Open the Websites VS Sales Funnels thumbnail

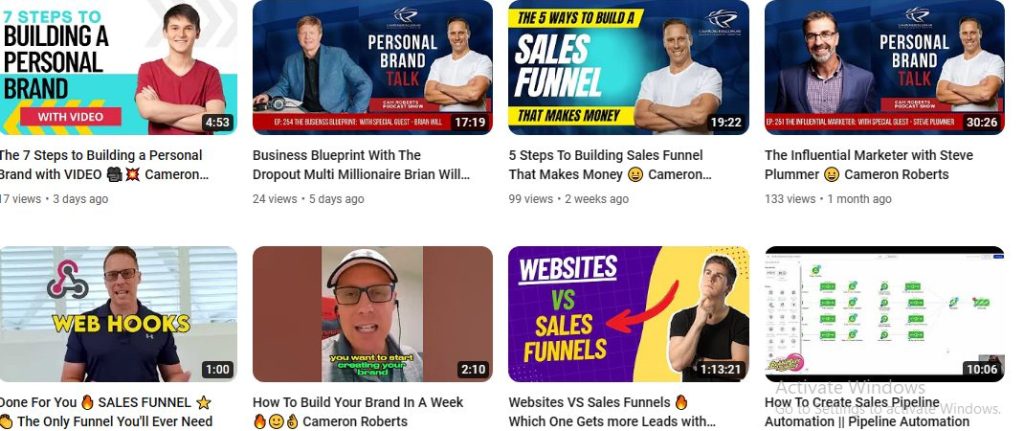(628, 314)
